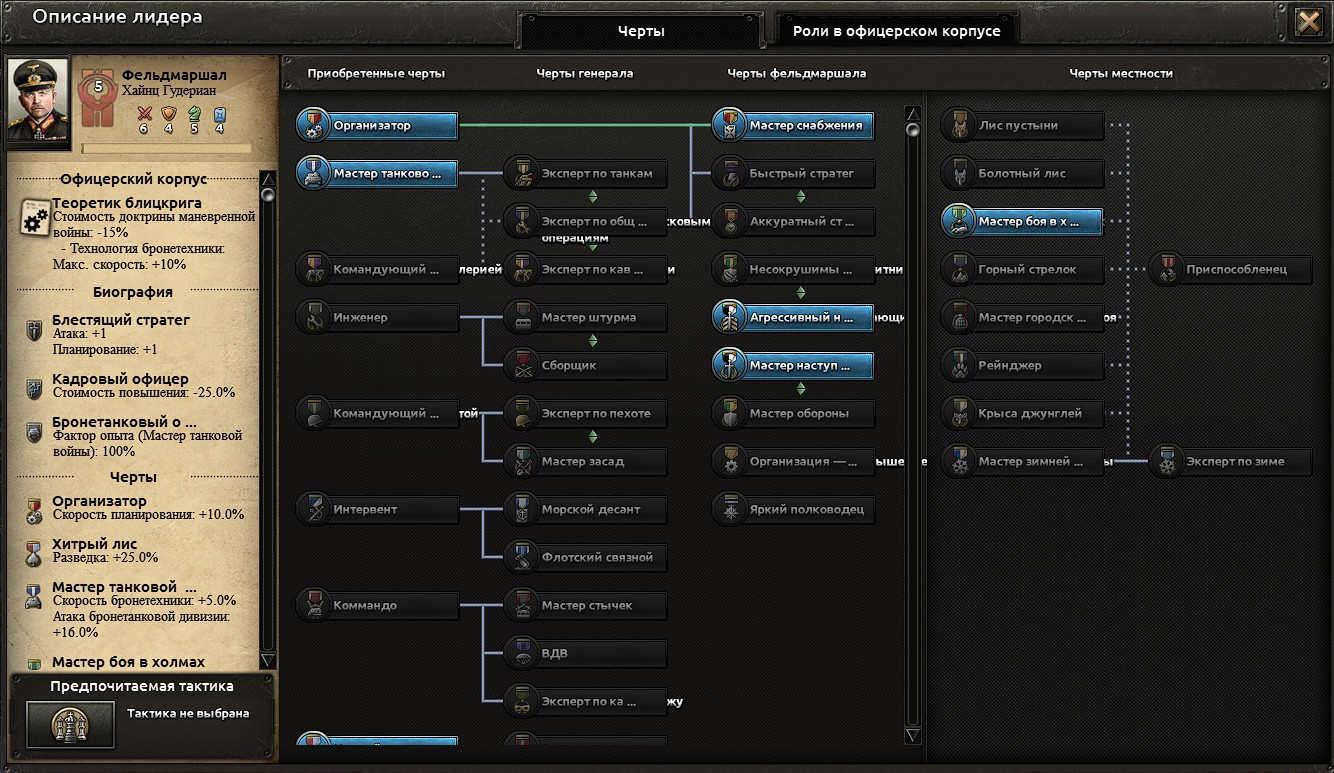Select the Эксперт по общ... trait
Image resolution: width=1334 pixels, height=773 pixels.
pyautogui.click(x=586, y=221)
